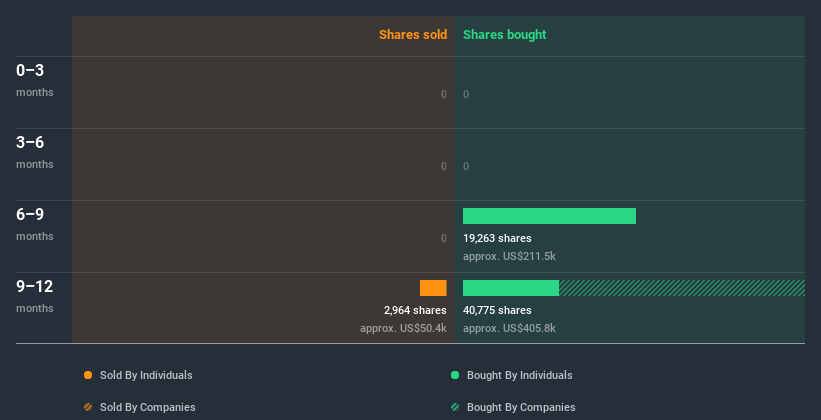Click the Shares sold column header
Image resolution: width=821 pixels, height=420 pixels.
pyautogui.click(x=413, y=35)
